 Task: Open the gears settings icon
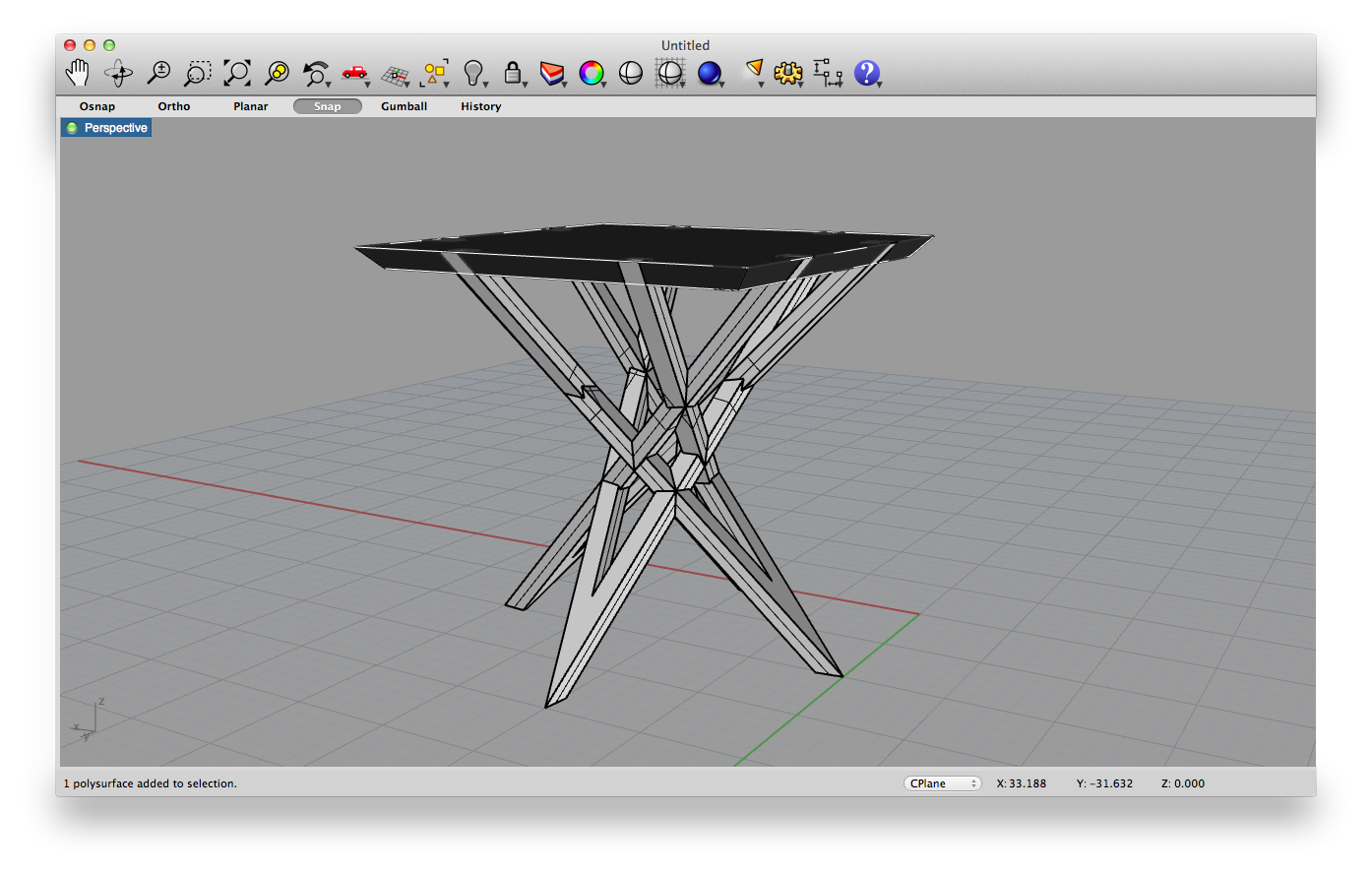pyautogui.click(x=788, y=72)
